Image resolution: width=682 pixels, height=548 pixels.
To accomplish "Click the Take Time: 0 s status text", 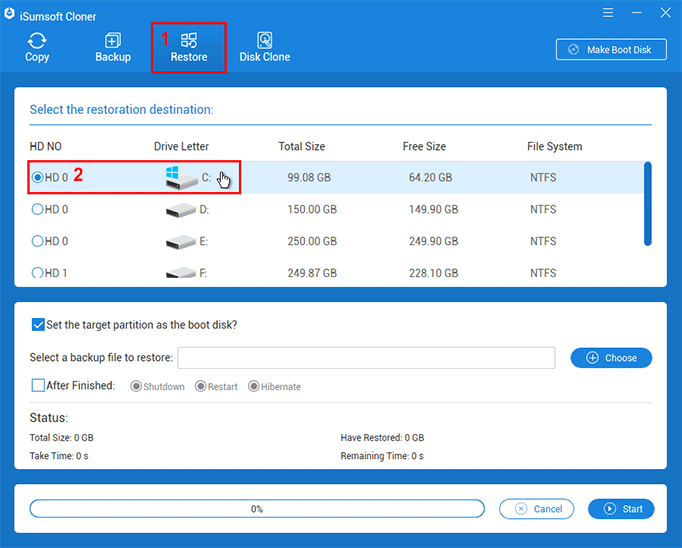I will (59, 456).
